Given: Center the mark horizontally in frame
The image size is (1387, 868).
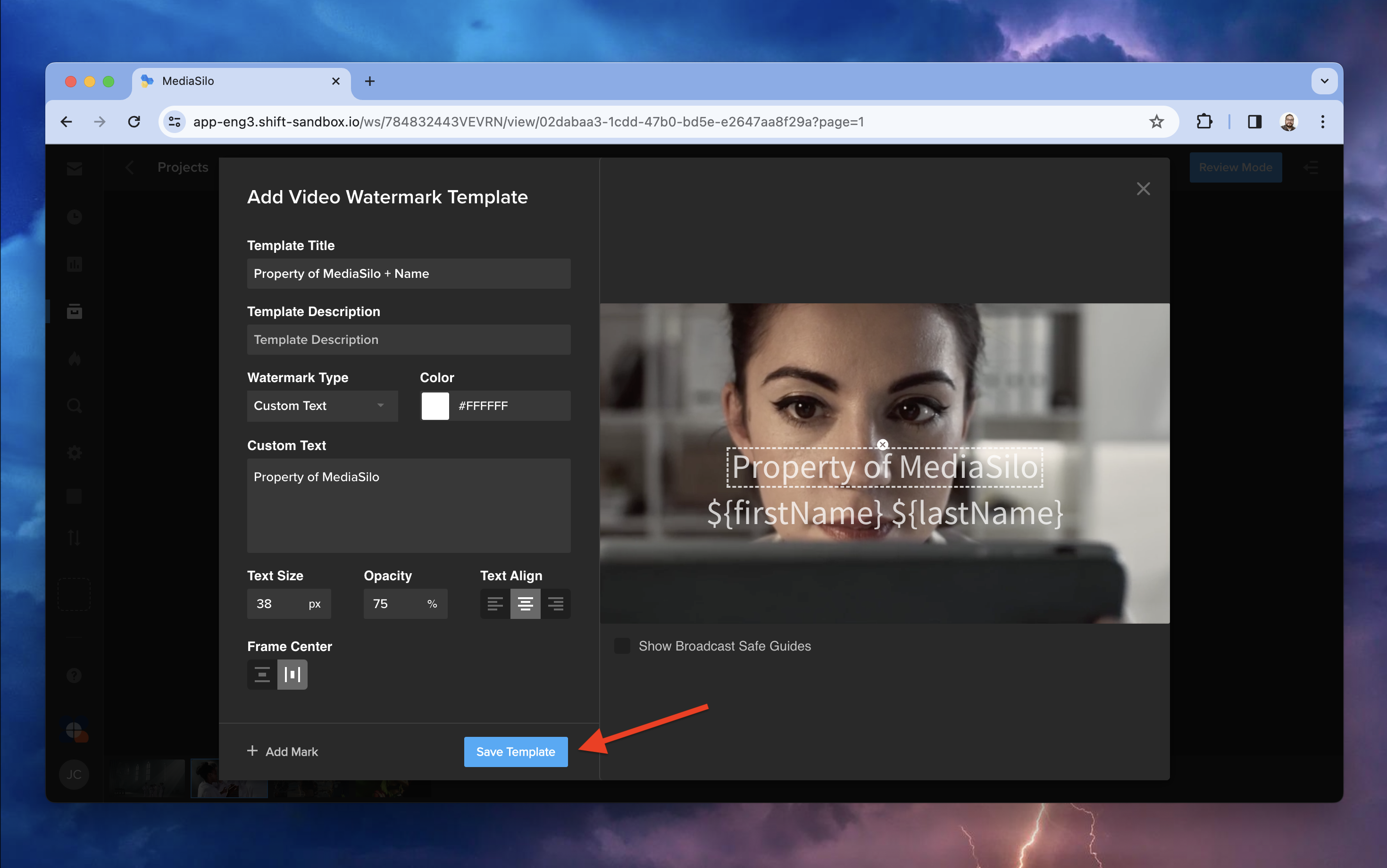Looking at the screenshot, I should pos(293,675).
